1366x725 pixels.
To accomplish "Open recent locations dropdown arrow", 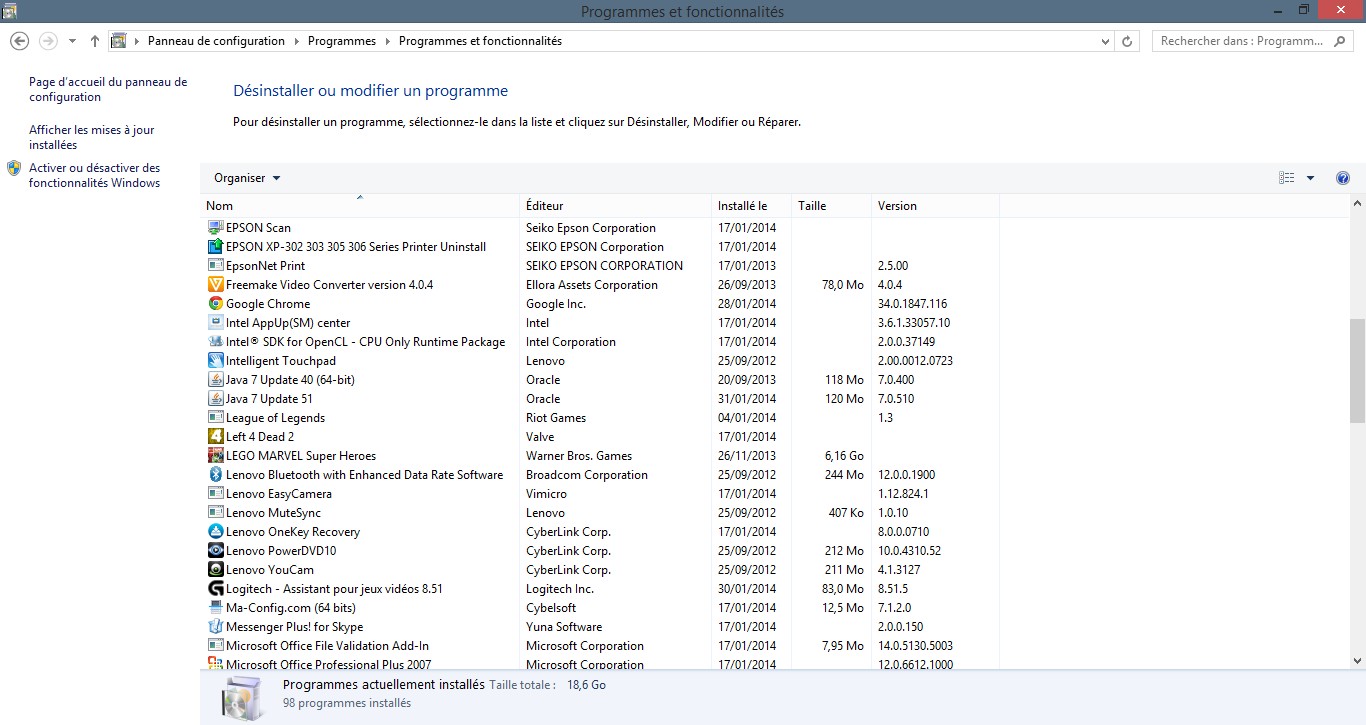I will 72,41.
